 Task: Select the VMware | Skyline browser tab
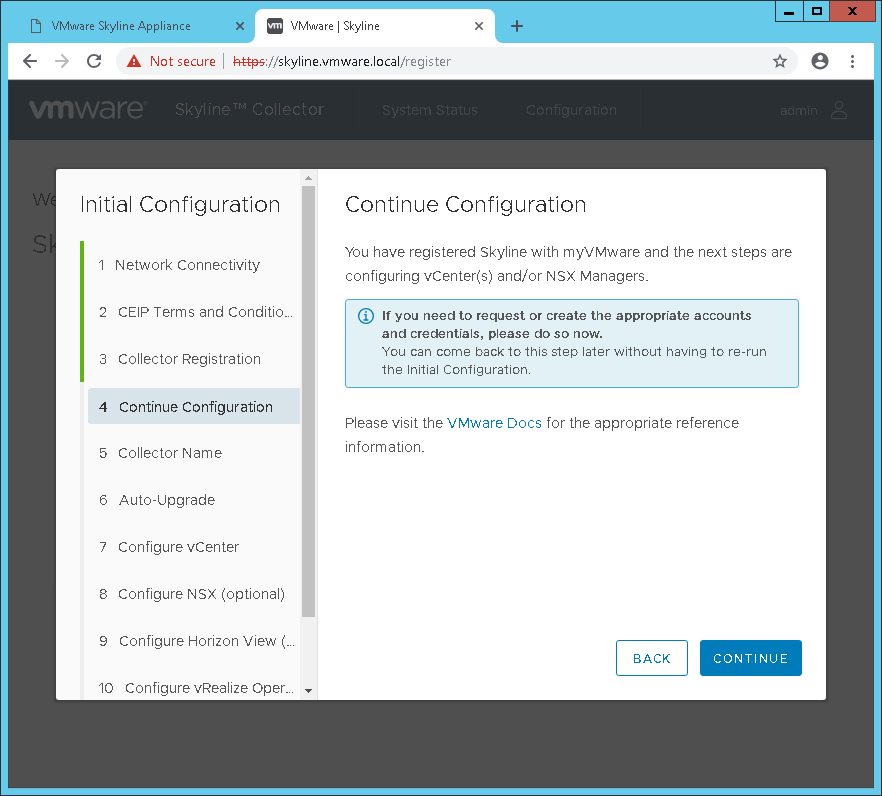tap(375, 26)
